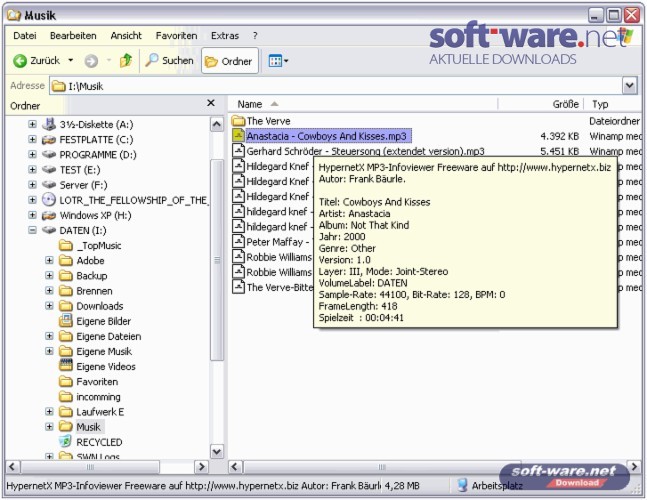The height and width of the screenshot is (500, 647).
Task: Click the I:\Musik address field
Action: 335,86
